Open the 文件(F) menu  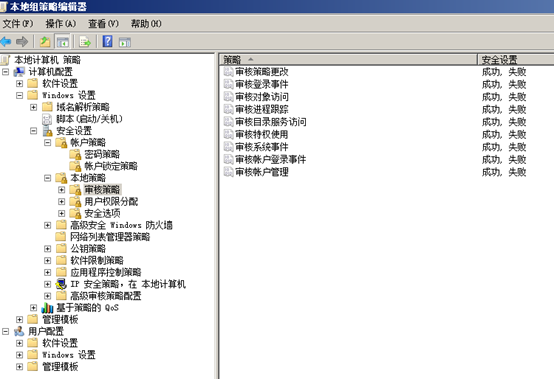18,24
